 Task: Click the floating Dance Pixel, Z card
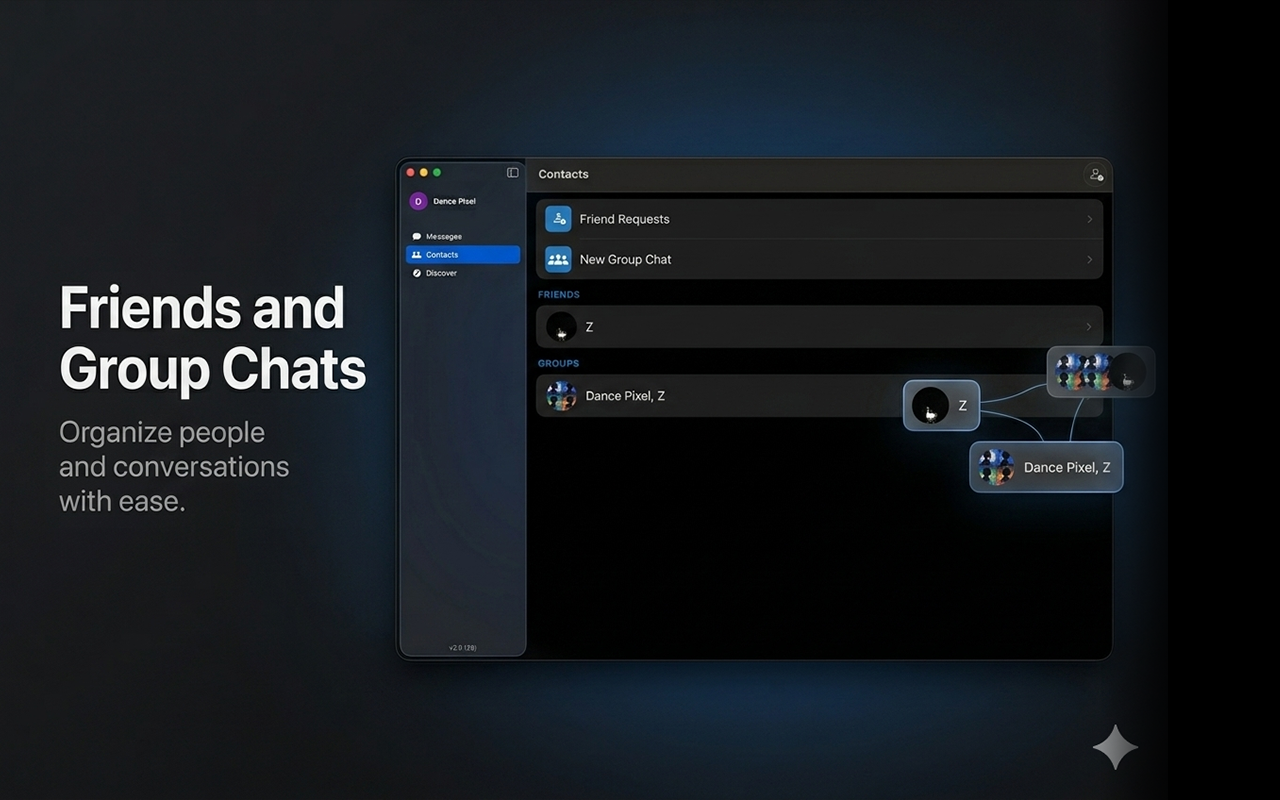point(1046,467)
